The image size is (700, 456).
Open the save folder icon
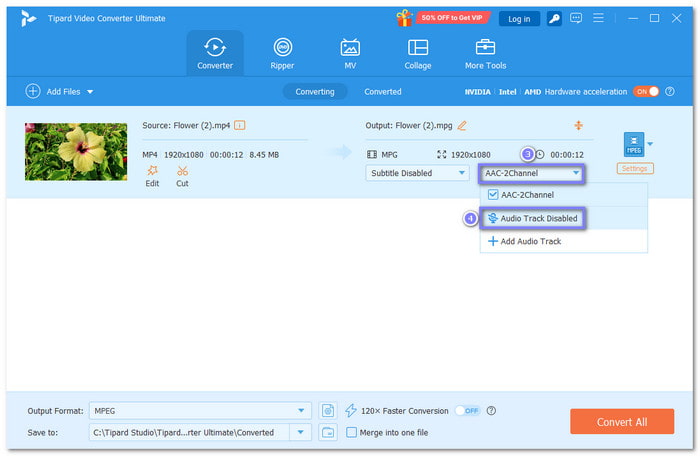point(328,432)
